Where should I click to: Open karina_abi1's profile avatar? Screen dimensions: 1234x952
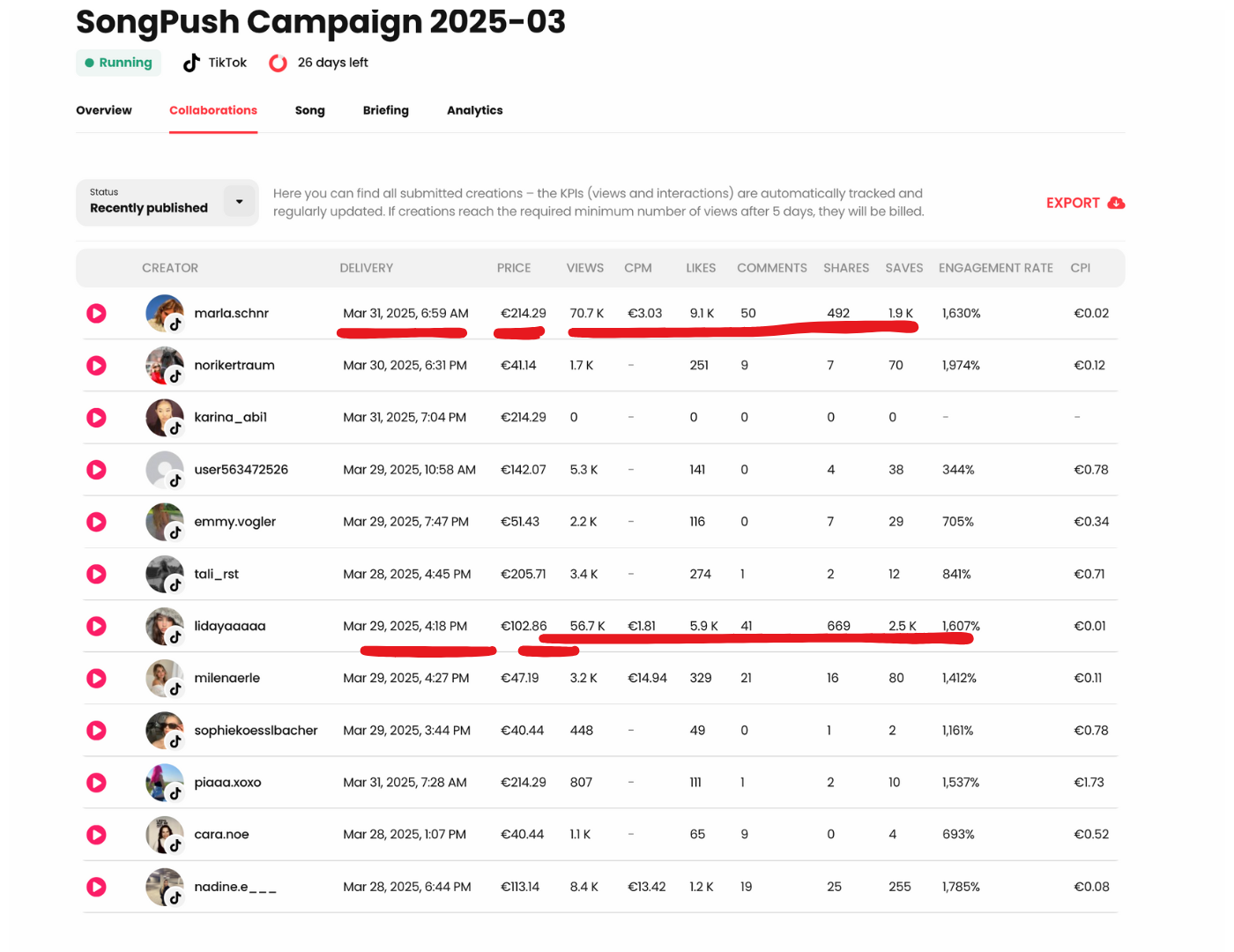pyautogui.click(x=165, y=417)
